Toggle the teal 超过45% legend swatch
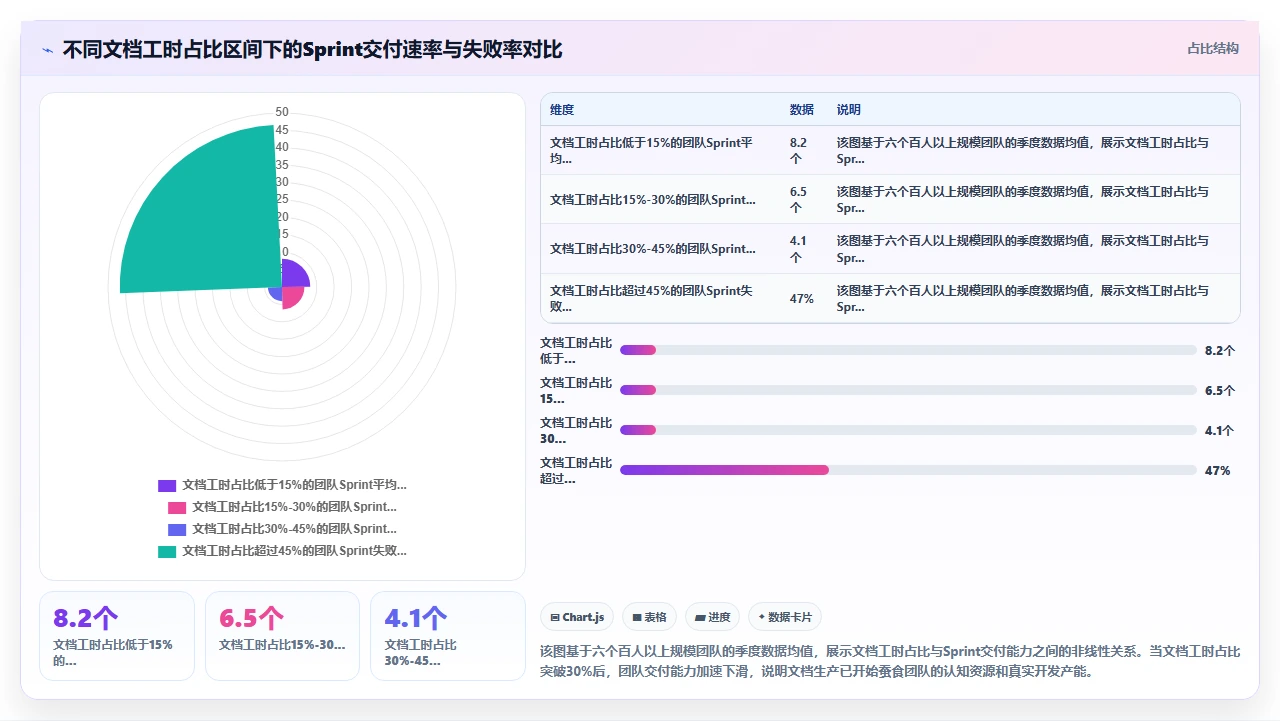1280x721 pixels. coord(167,551)
